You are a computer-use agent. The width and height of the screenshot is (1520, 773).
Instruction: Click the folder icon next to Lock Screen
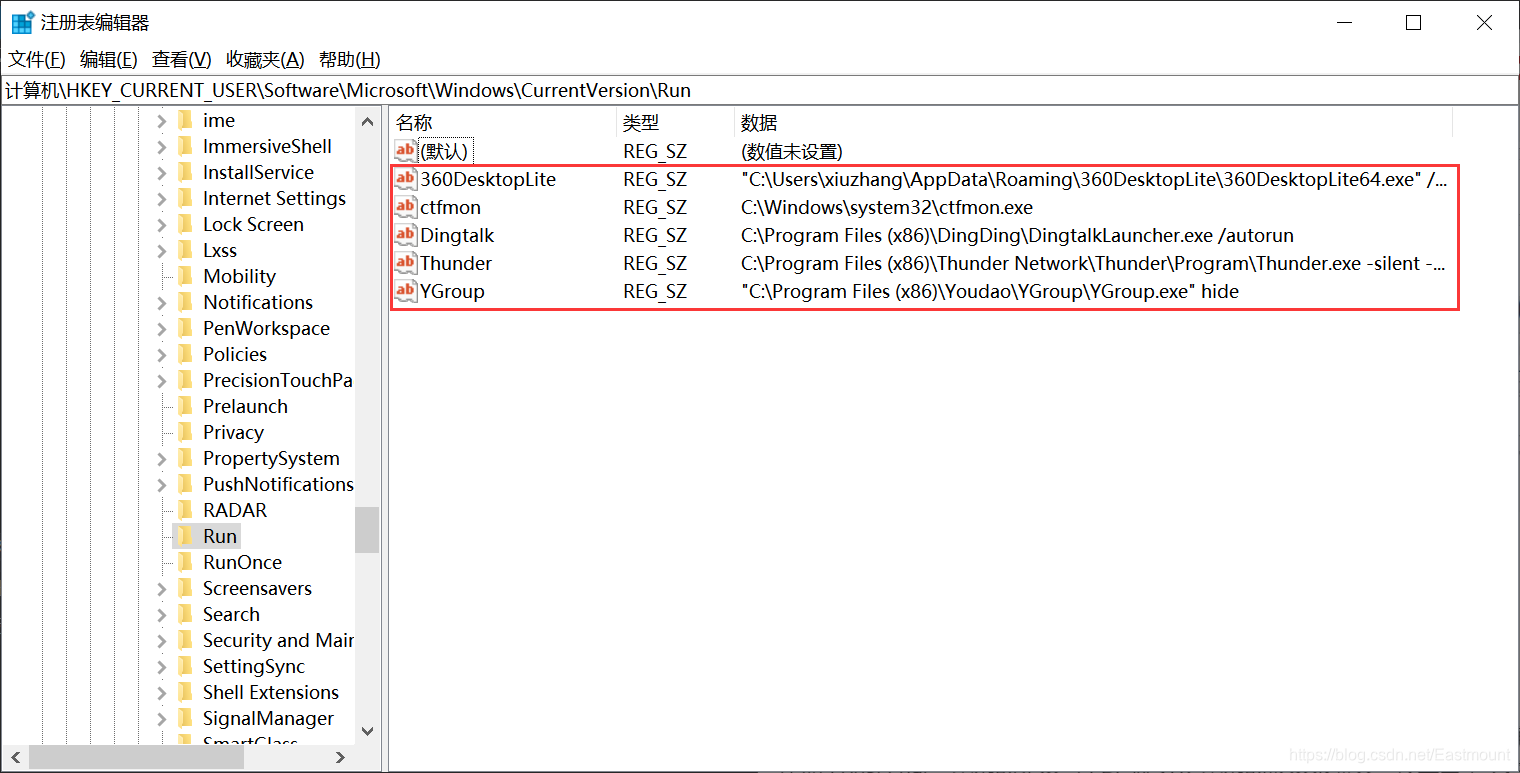[x=185, y=225]
